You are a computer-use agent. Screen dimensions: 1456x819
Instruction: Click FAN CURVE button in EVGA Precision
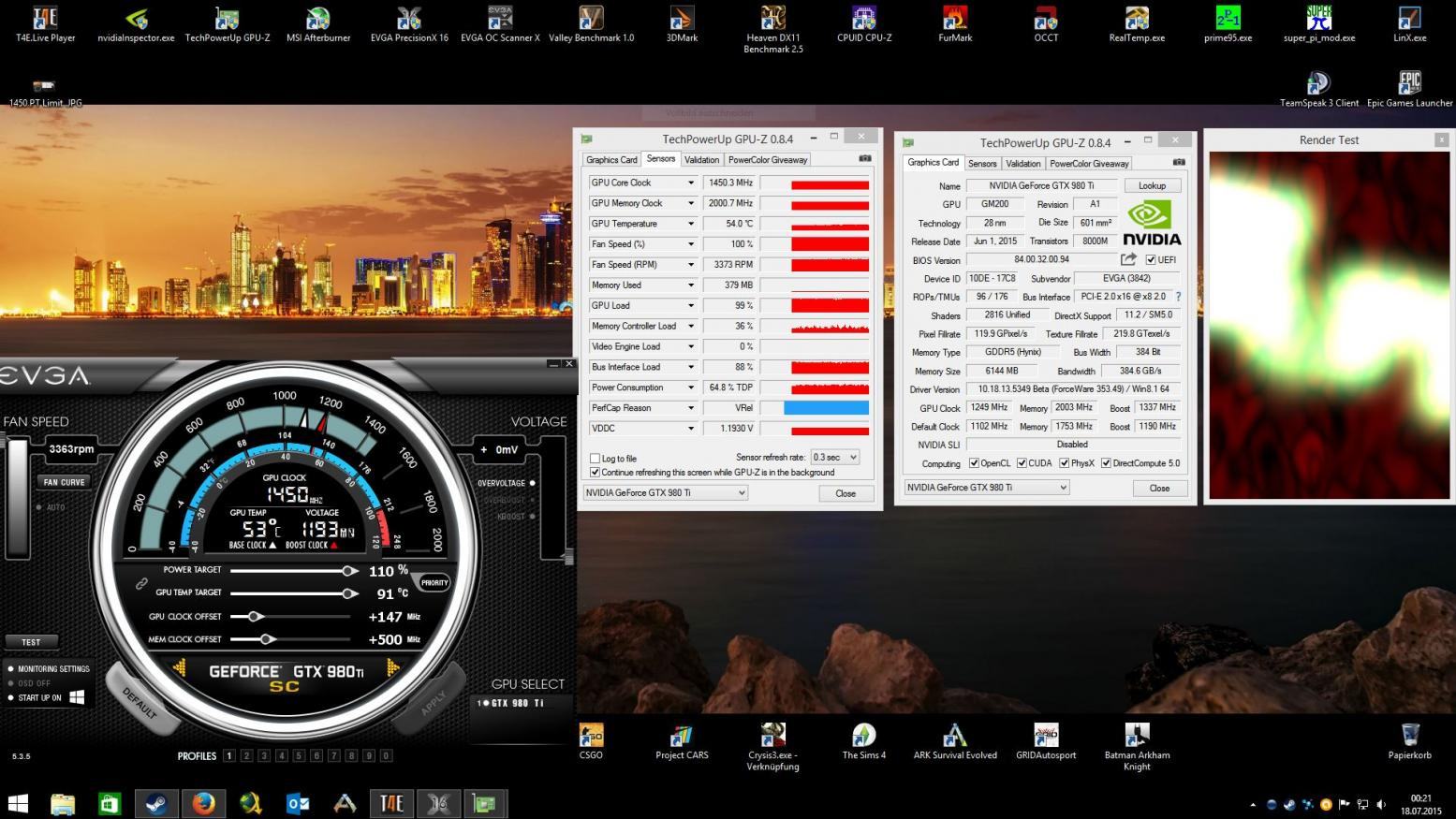coord(64,482)
